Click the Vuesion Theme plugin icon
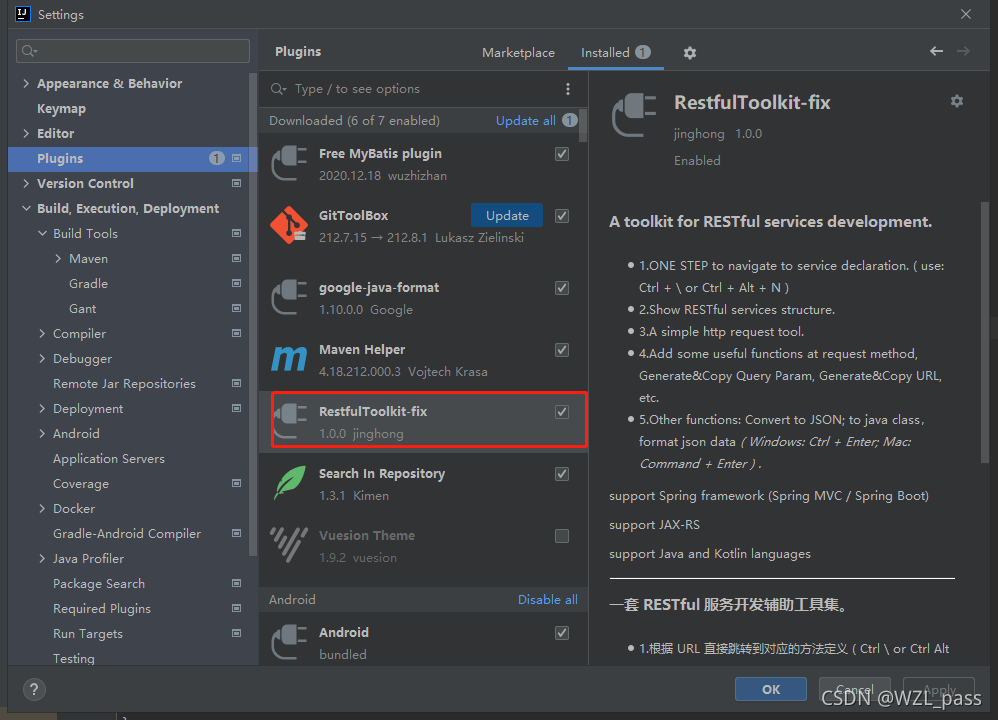Viewport: 998px width, 720px height. (290, 545)
